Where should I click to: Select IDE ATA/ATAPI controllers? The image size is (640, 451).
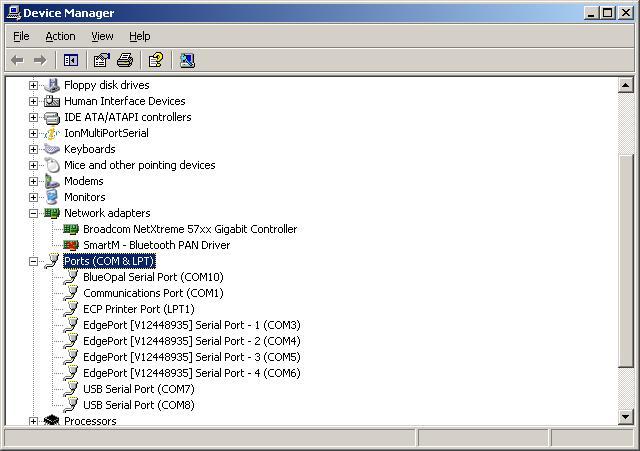128,117
